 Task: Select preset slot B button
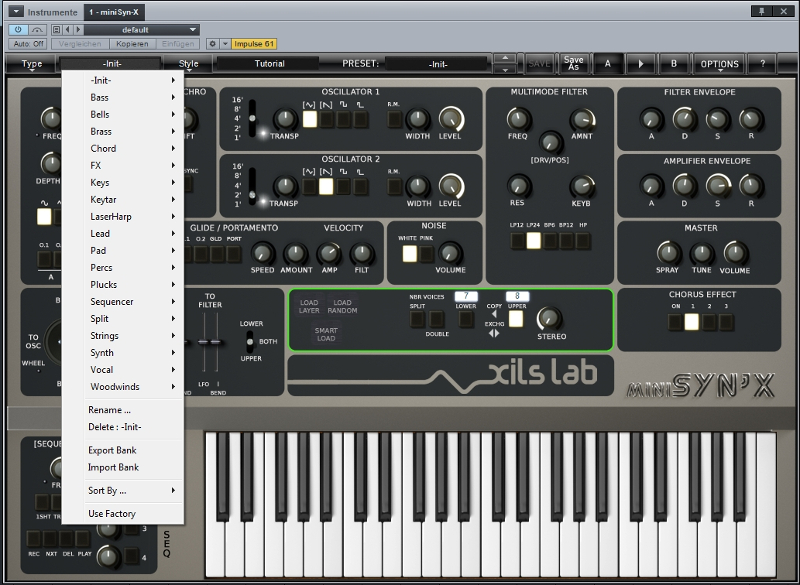click(673, 64)
